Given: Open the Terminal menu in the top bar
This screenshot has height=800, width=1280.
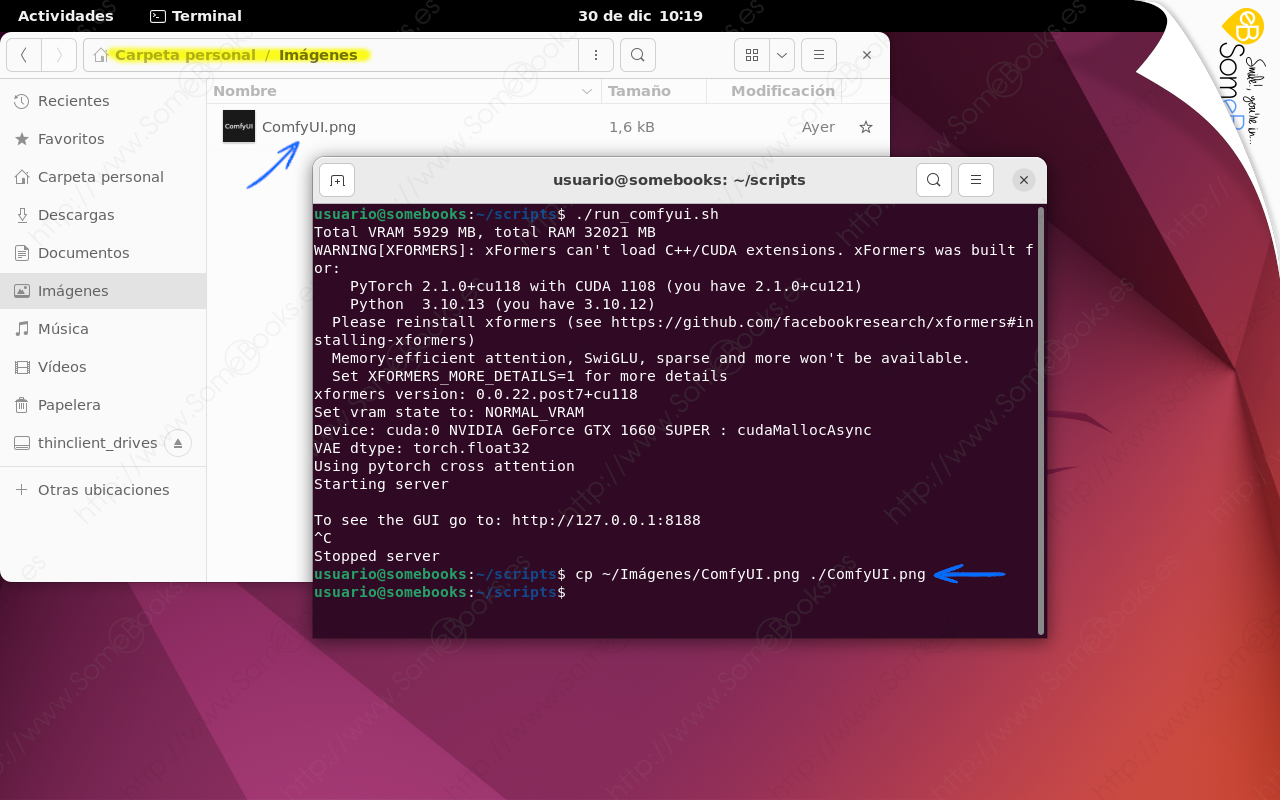Looking at the screenshot, I should [195, 15].
